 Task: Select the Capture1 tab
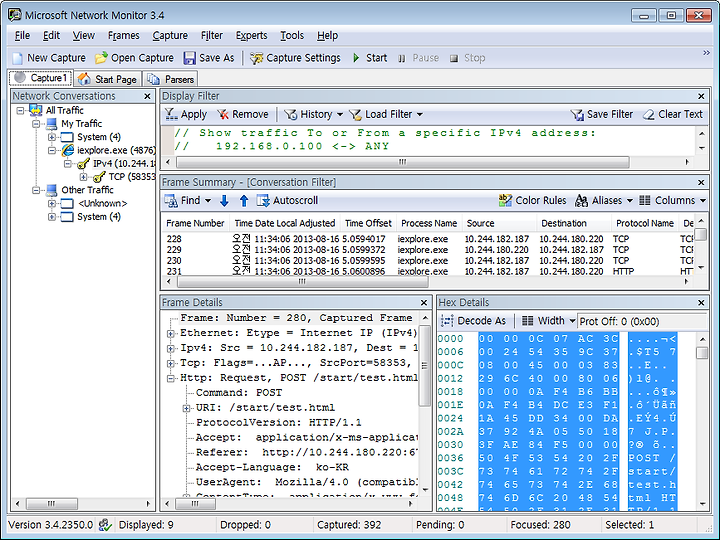click(41, 78)
